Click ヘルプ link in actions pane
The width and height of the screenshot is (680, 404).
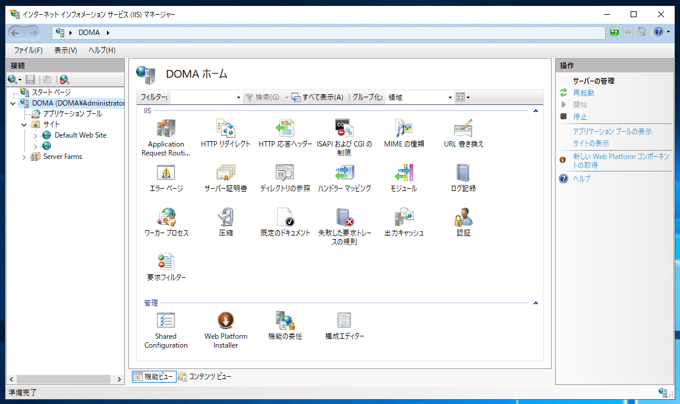tap(581, 179)
